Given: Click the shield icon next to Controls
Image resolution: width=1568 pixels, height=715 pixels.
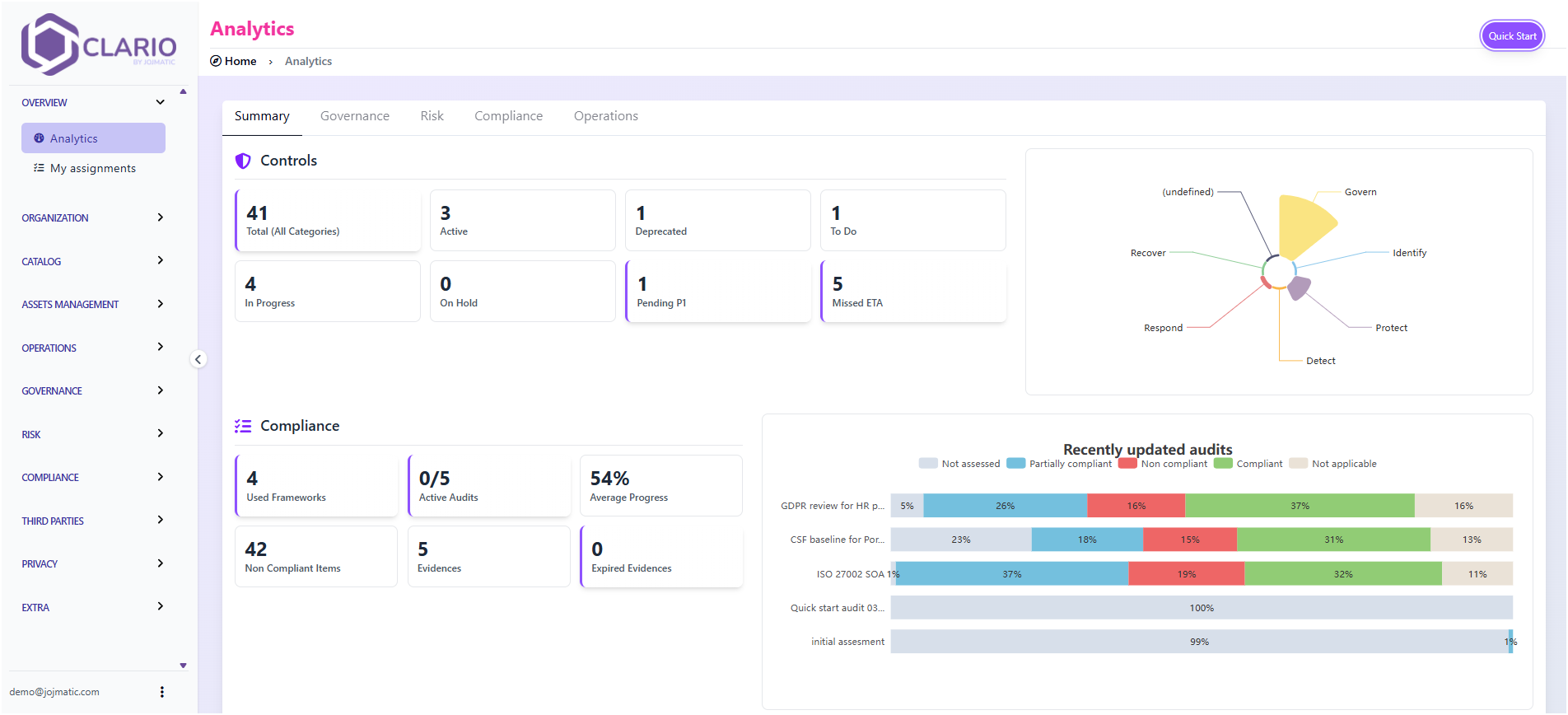Looking at the screenshot, I should tap(243, 161).
